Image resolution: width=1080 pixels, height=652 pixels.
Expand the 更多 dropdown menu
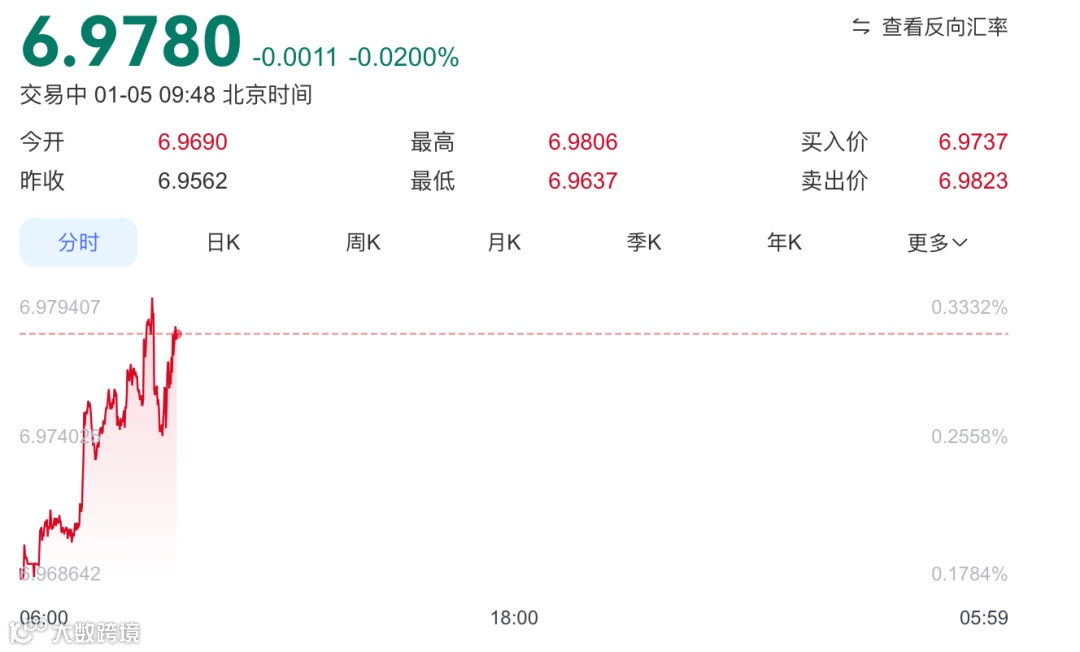(x=925, y=242)
